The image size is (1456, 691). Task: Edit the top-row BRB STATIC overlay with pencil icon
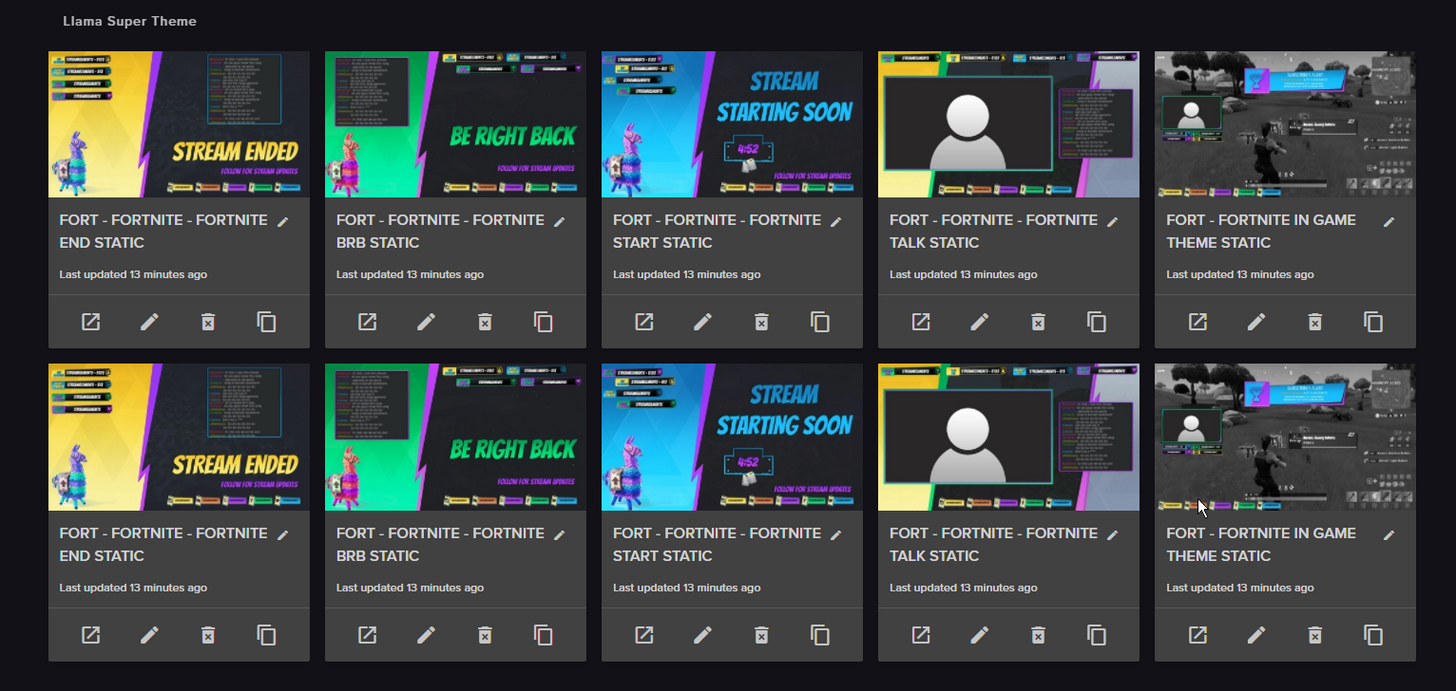[x=426, y=322]
